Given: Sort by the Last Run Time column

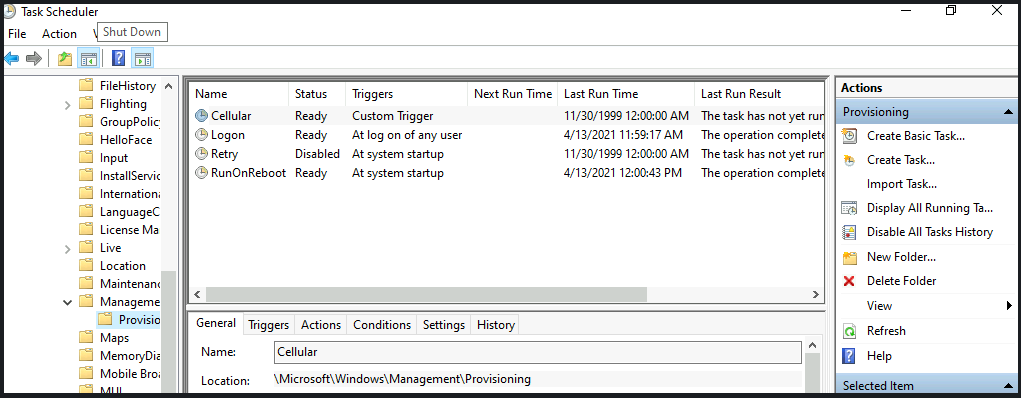Looking at the screenshot, I should [x=626, y=94].
